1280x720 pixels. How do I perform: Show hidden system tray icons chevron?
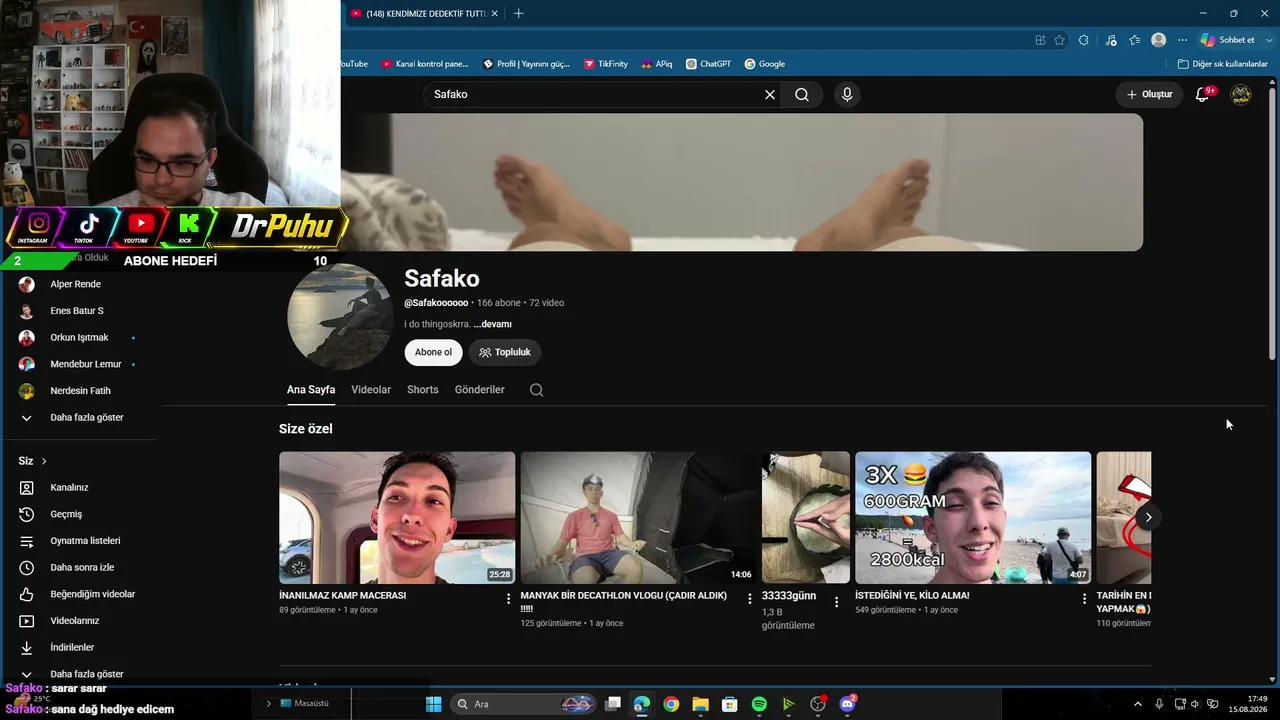pos(1138,704)
